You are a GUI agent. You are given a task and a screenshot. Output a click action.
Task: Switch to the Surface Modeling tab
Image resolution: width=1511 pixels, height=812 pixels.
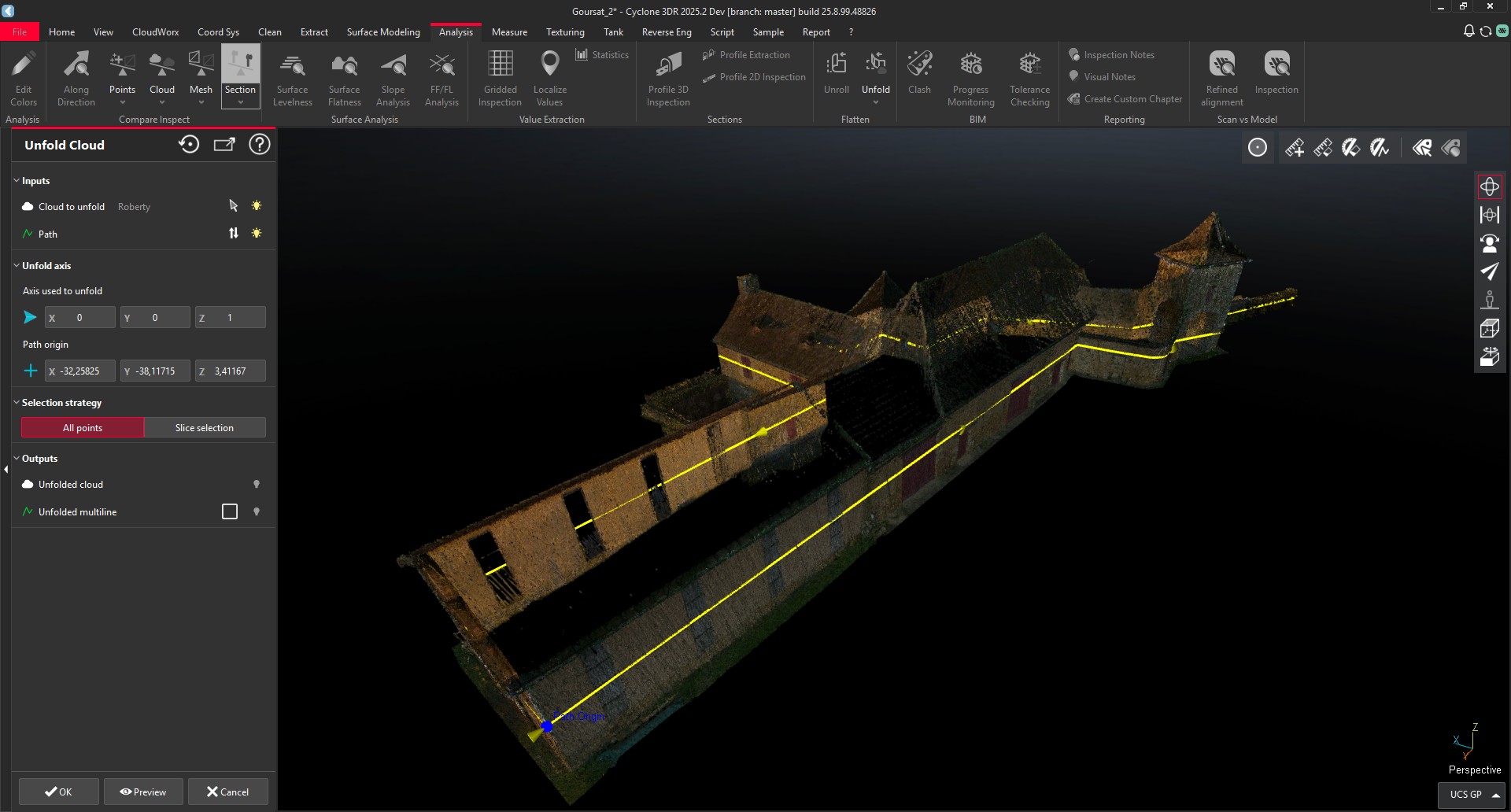pos(383,32)
